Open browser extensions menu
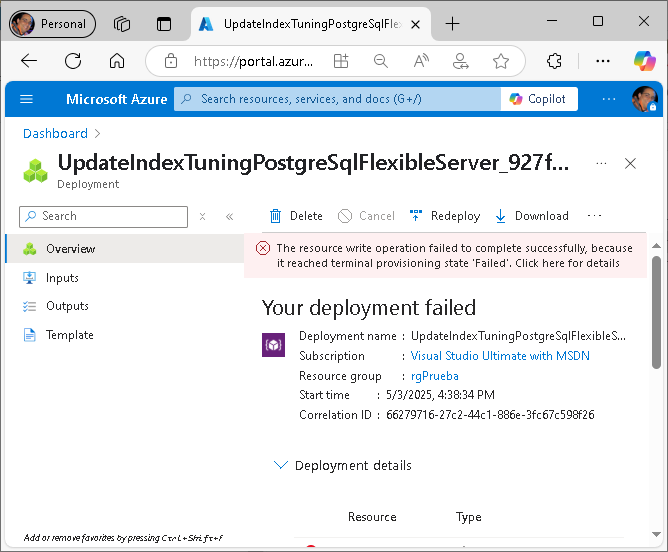This screenshot has width=668, height=552. point(554,61)
